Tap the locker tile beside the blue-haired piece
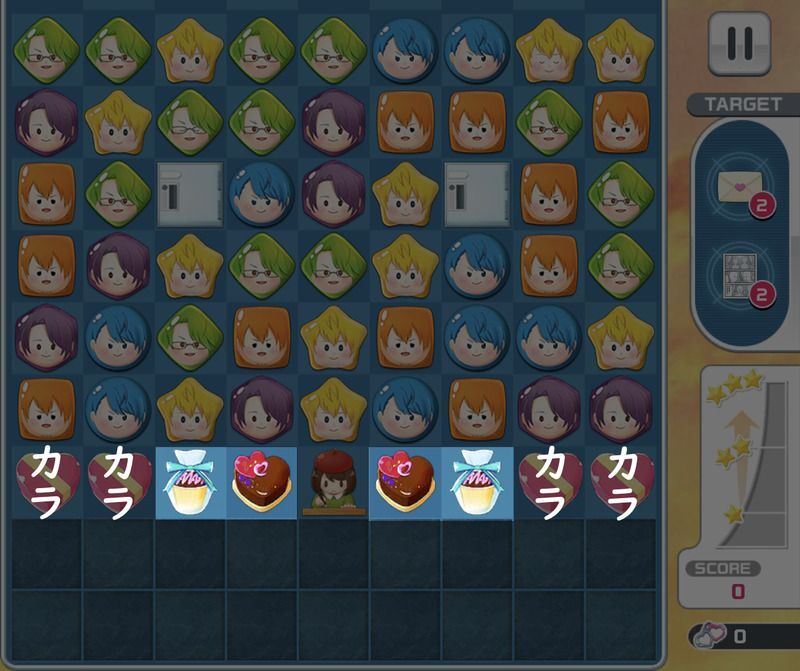This screenshot has width=800, height=671. 190,194
